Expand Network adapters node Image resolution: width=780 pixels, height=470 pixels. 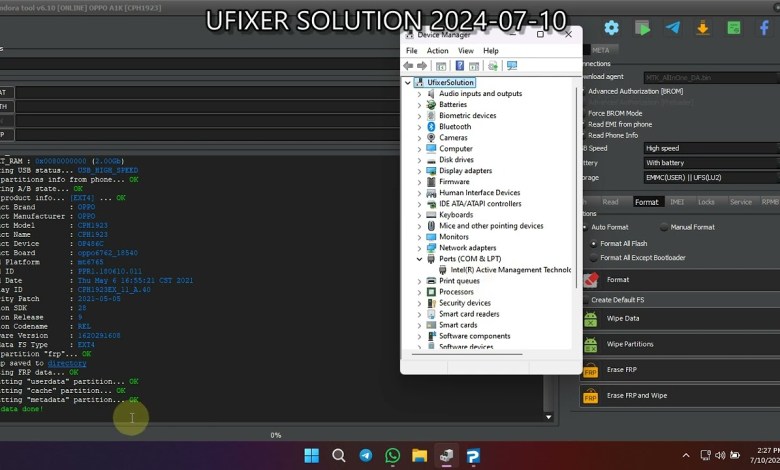tap(419, 248)
